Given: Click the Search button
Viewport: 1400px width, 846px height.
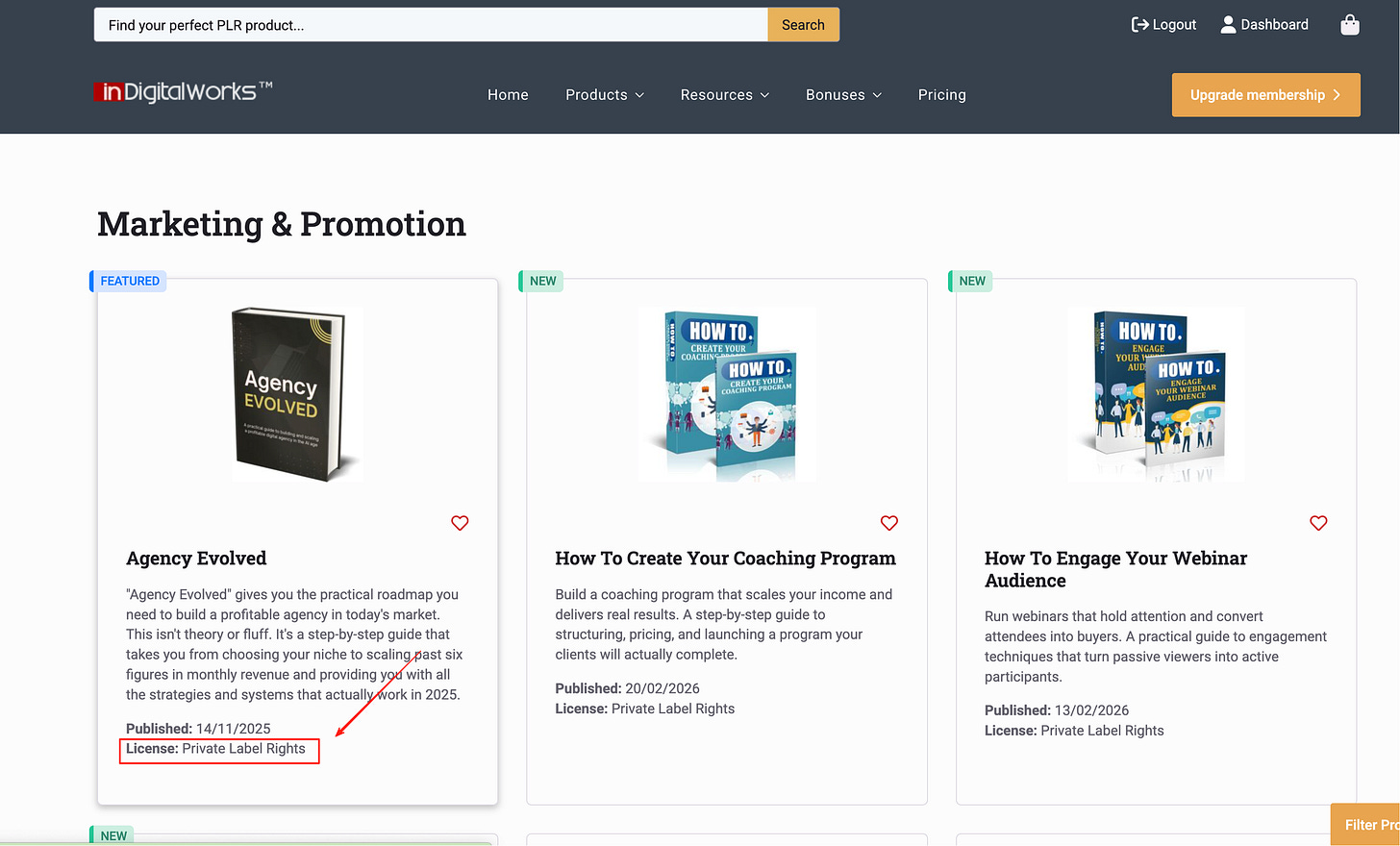Looking at the screenshot, I should tap(803, 25).
